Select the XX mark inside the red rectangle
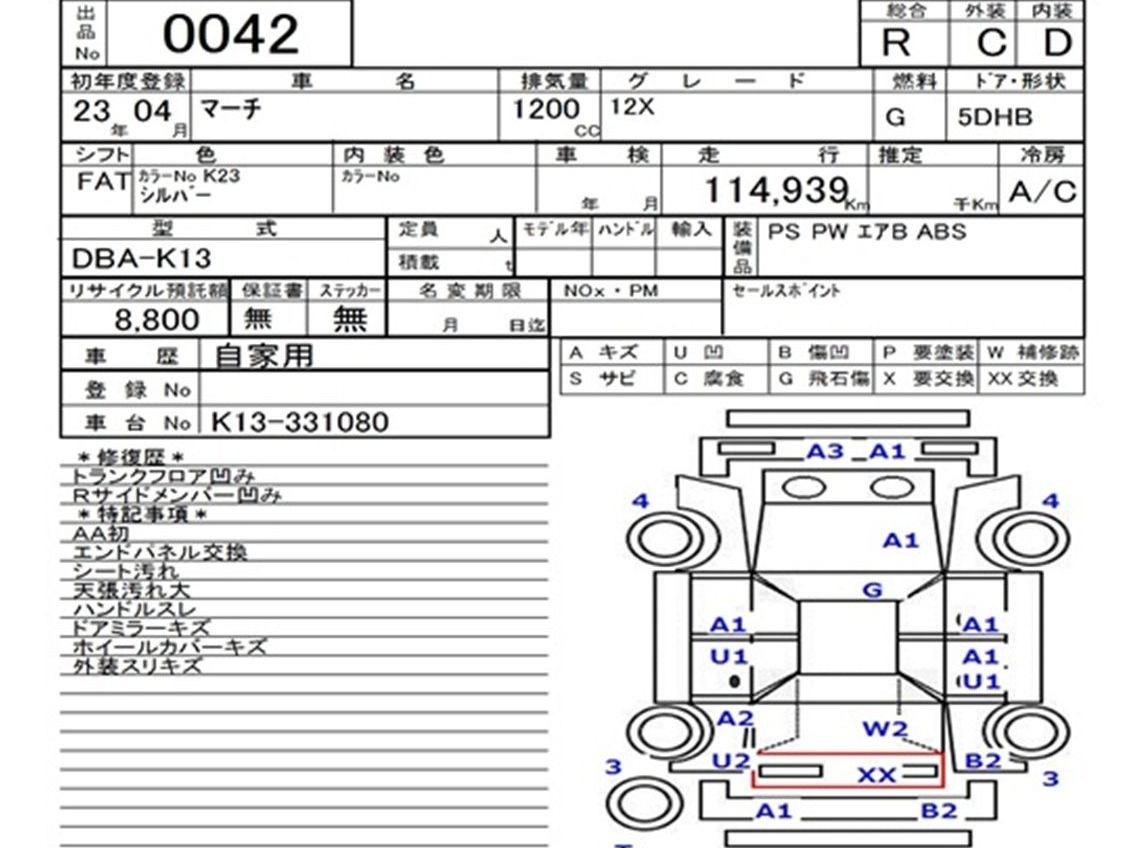The width and height of the screenshot is (1133, 848). pyautogui.click(x=877, y=775)
